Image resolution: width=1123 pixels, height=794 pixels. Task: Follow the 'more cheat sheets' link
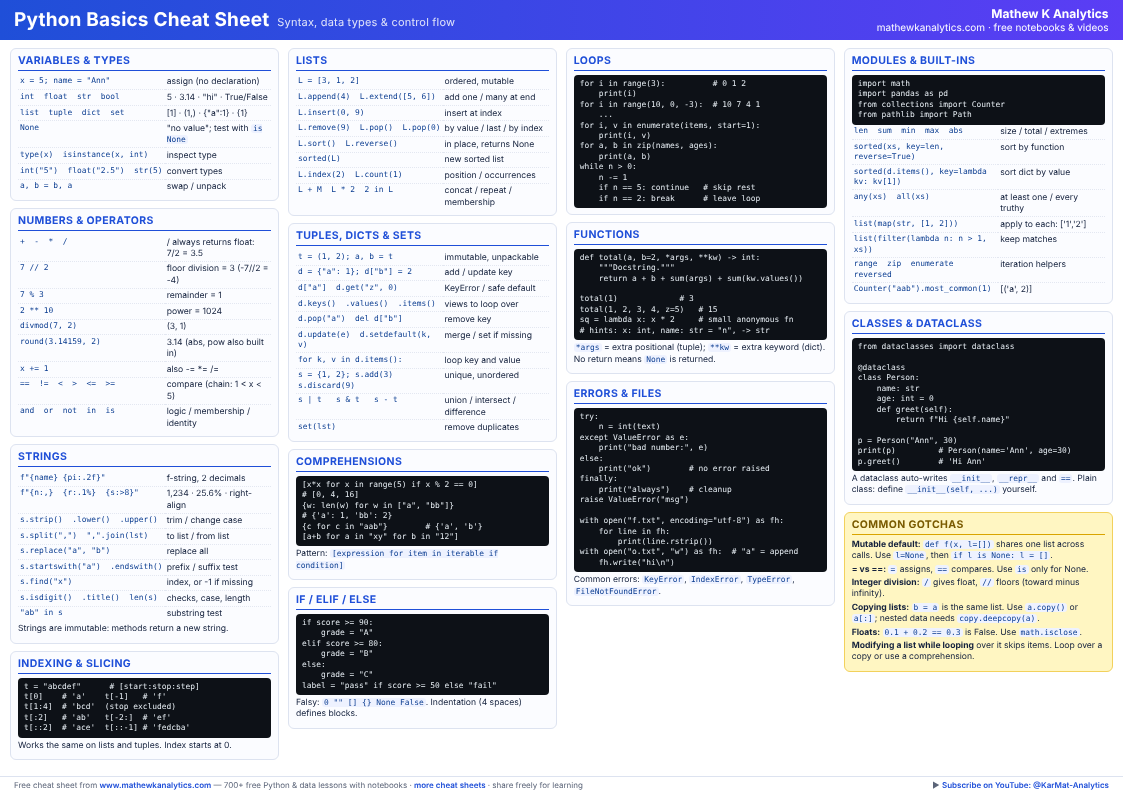pyautogui.click(x=450, y=785)
